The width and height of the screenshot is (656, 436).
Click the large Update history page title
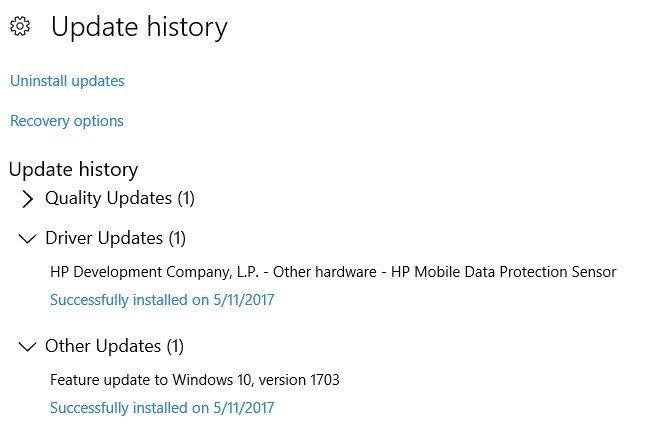(139, 27)
